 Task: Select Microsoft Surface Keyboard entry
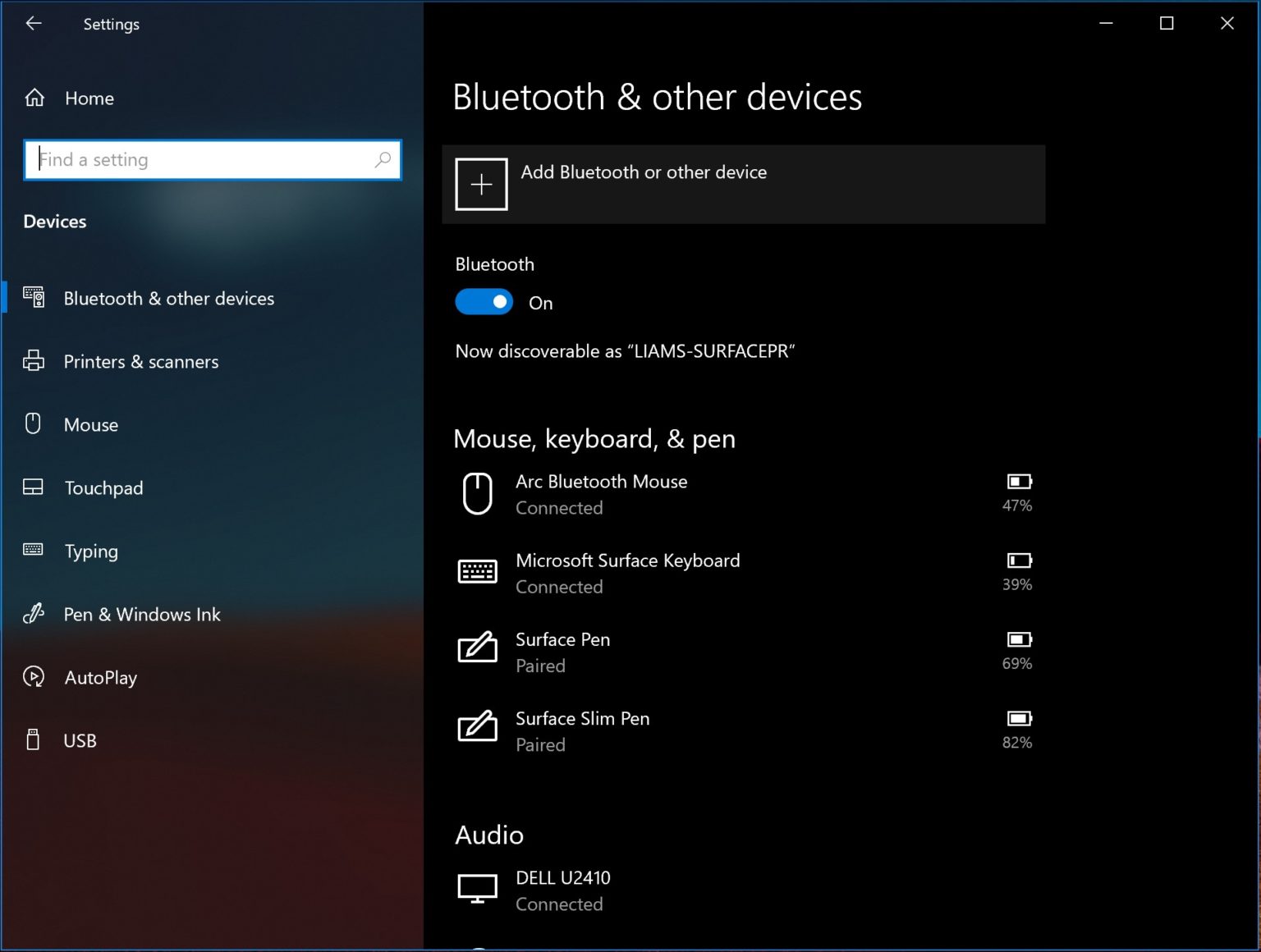(627, 572)
